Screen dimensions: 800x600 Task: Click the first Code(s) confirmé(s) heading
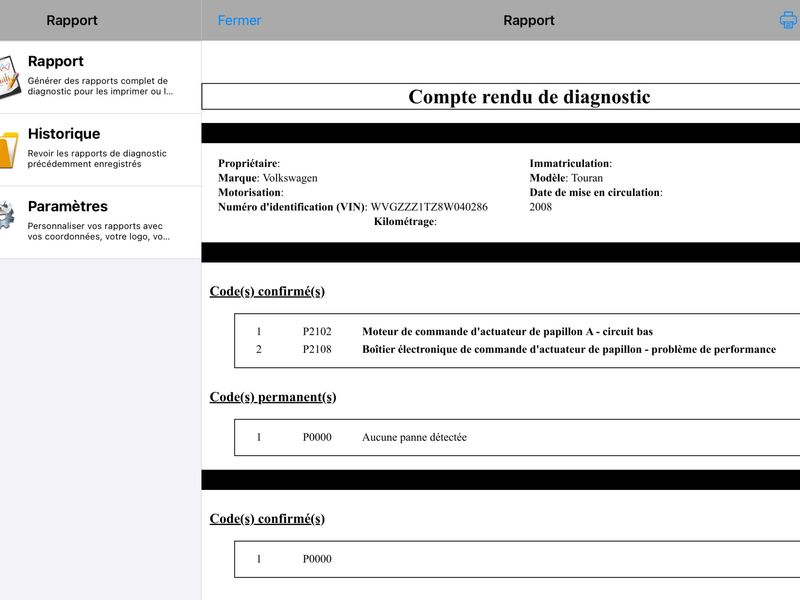pyautogui.click(x=267, y=291)
